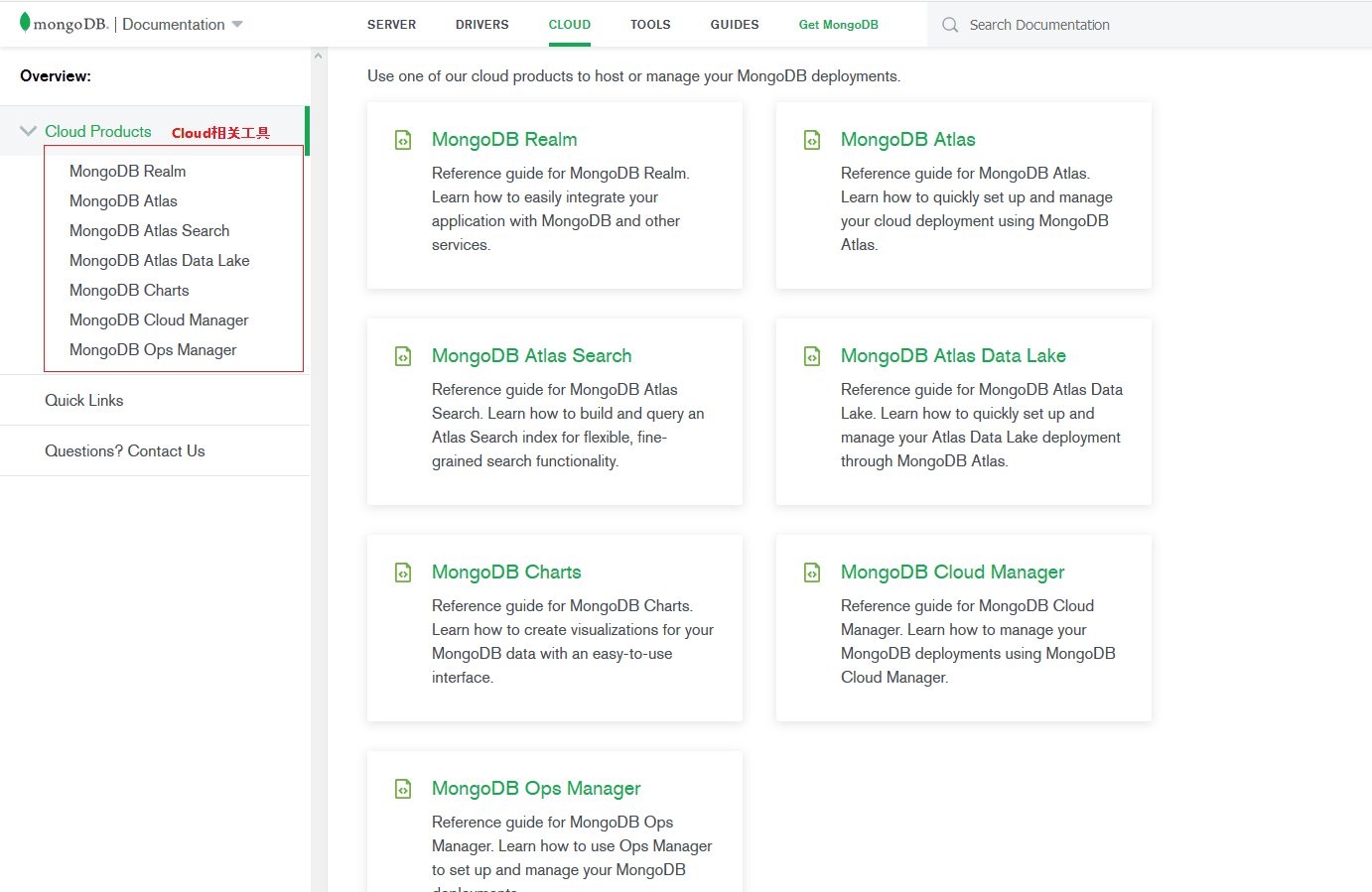
Task: Switch to the SERVER tab
Action: (391, 25)
